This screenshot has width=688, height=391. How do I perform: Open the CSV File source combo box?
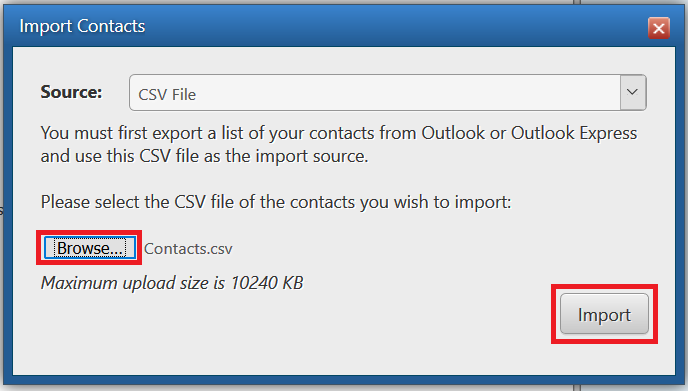pos(387,93)
